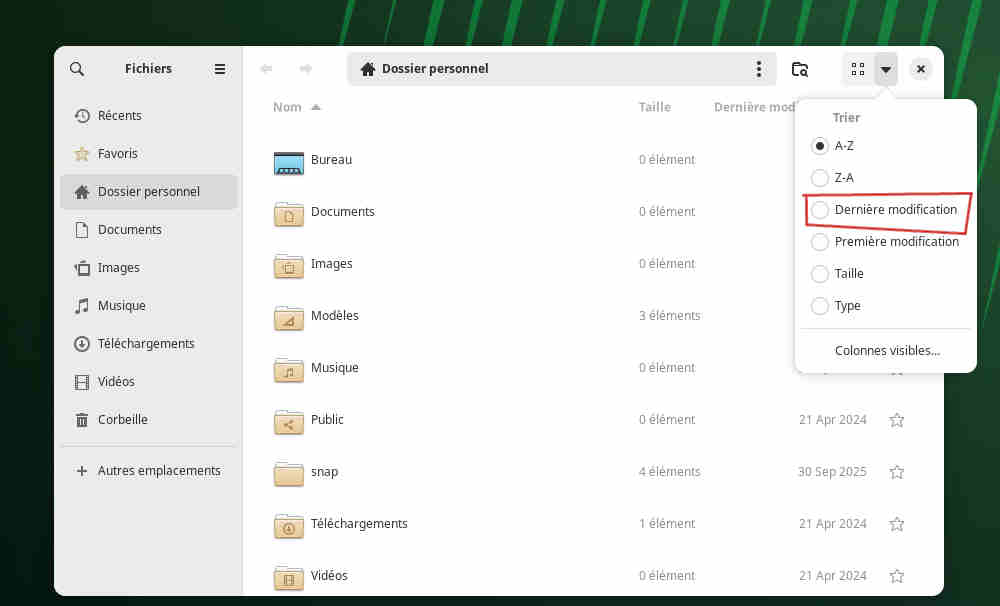Image resolution: width=1000 pixels, height=606 pixels.
Task: Choose the Taille sort radio button
Action: click(821, 274)
